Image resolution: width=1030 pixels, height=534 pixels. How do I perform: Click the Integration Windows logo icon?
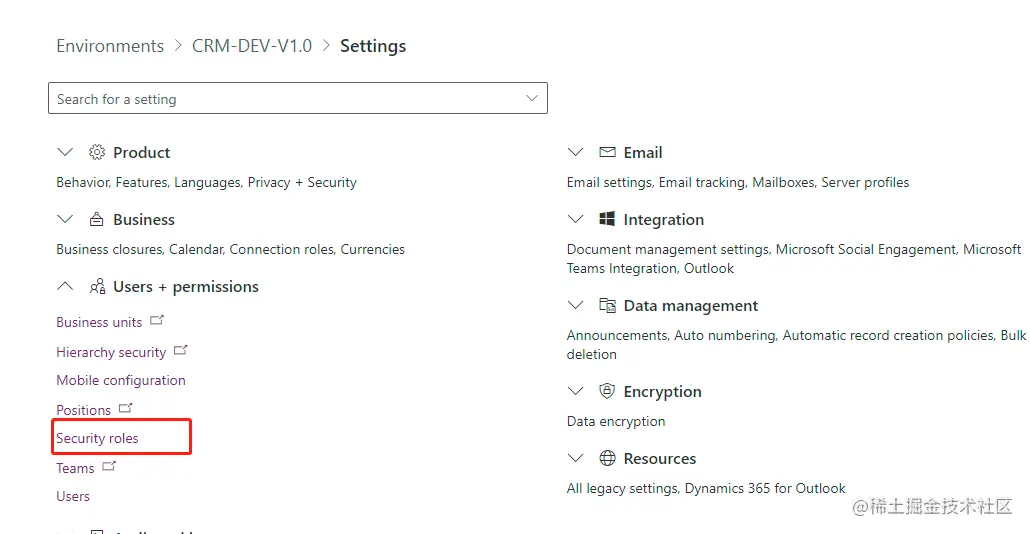(x=607, y=219)
